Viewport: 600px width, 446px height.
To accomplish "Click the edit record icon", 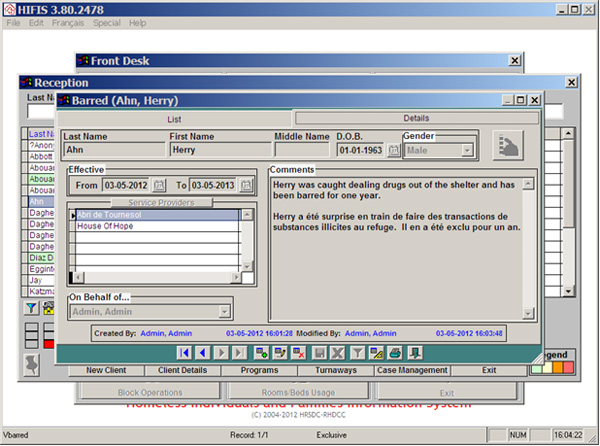I will pyautogui.click(x=279, y=353).
